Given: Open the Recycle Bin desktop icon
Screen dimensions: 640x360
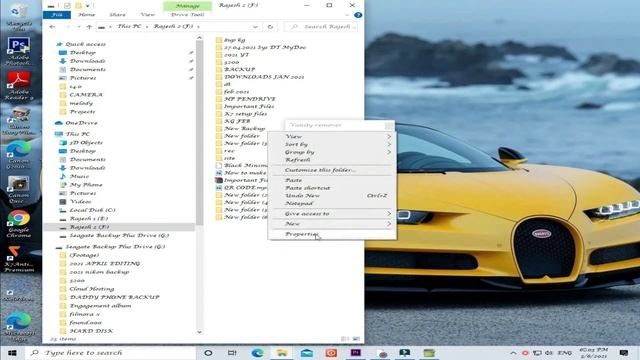Looking at the screenshot, I should tap(19, 16).
